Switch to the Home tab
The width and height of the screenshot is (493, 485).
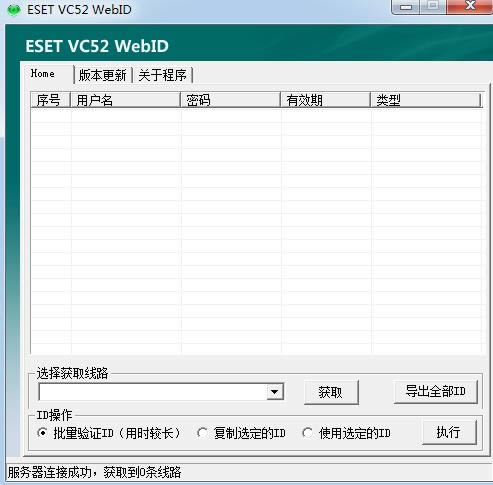pyautogui.click(x=50, y=74)
